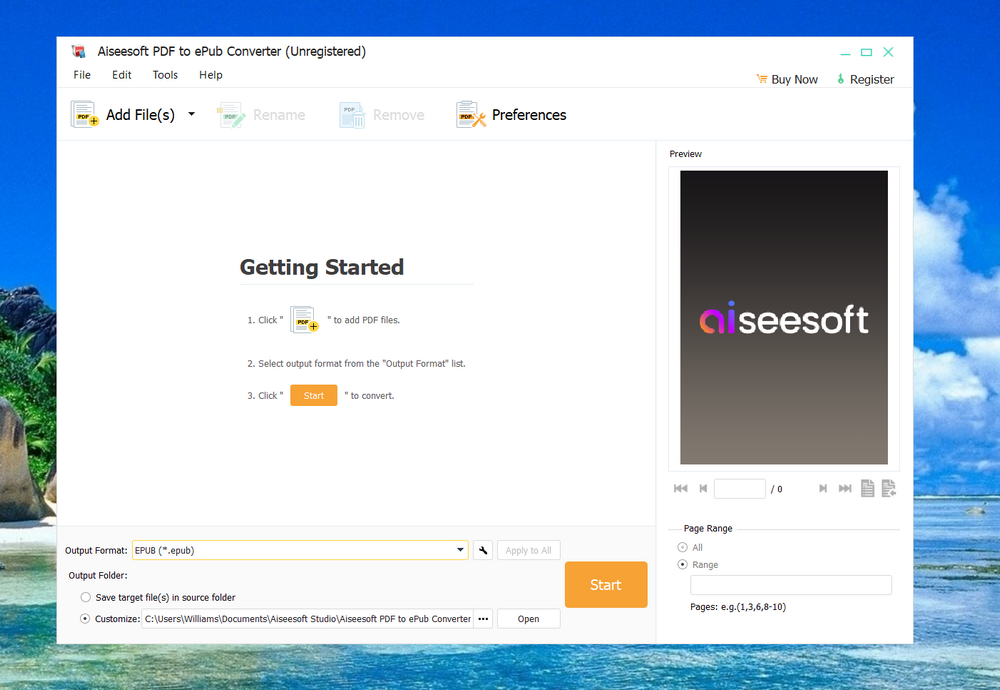Jump to last page in preview
The height and width of the screenshot is (690, 1000).
tap(845, 488)
